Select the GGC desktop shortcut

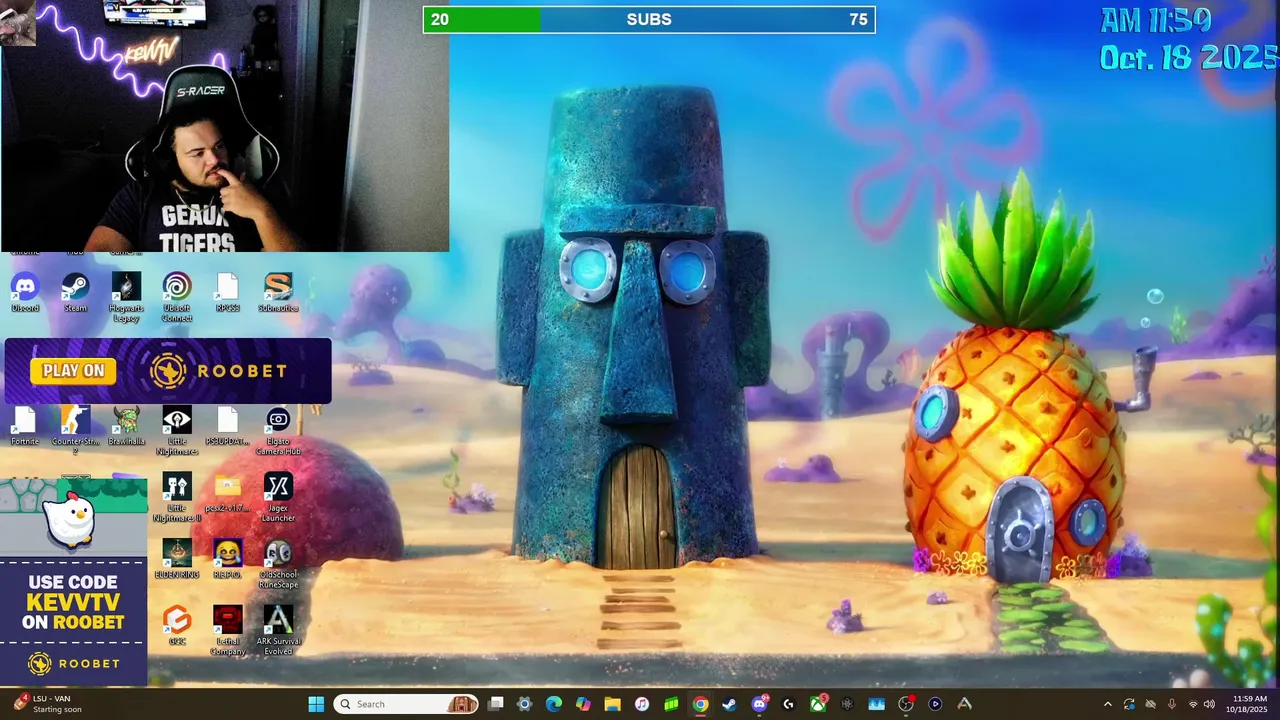(x=177, y=625)
